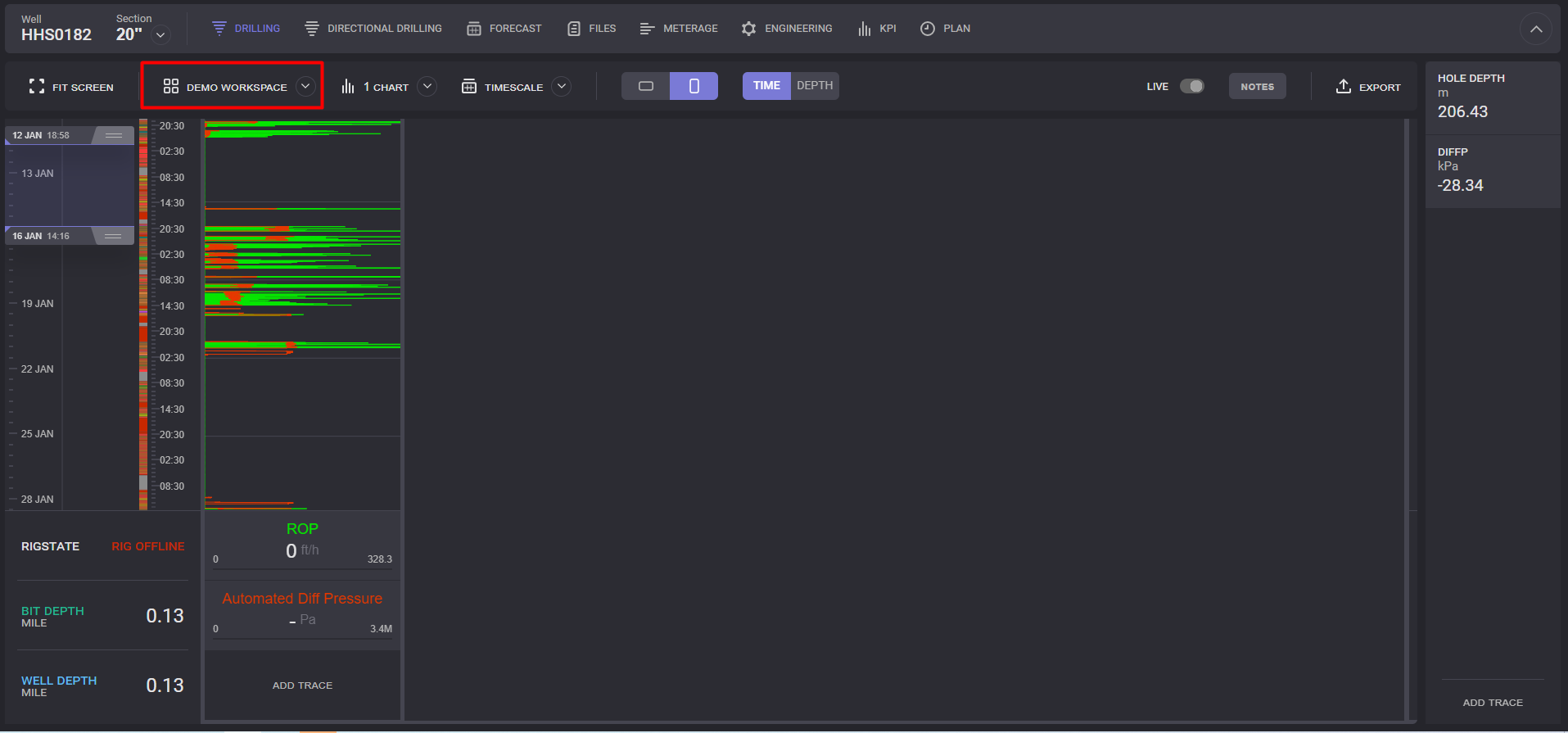Click the 16 JAN 14:16 range handle
This screenshot has width=1568, height=733.
[x=113, y=236]
